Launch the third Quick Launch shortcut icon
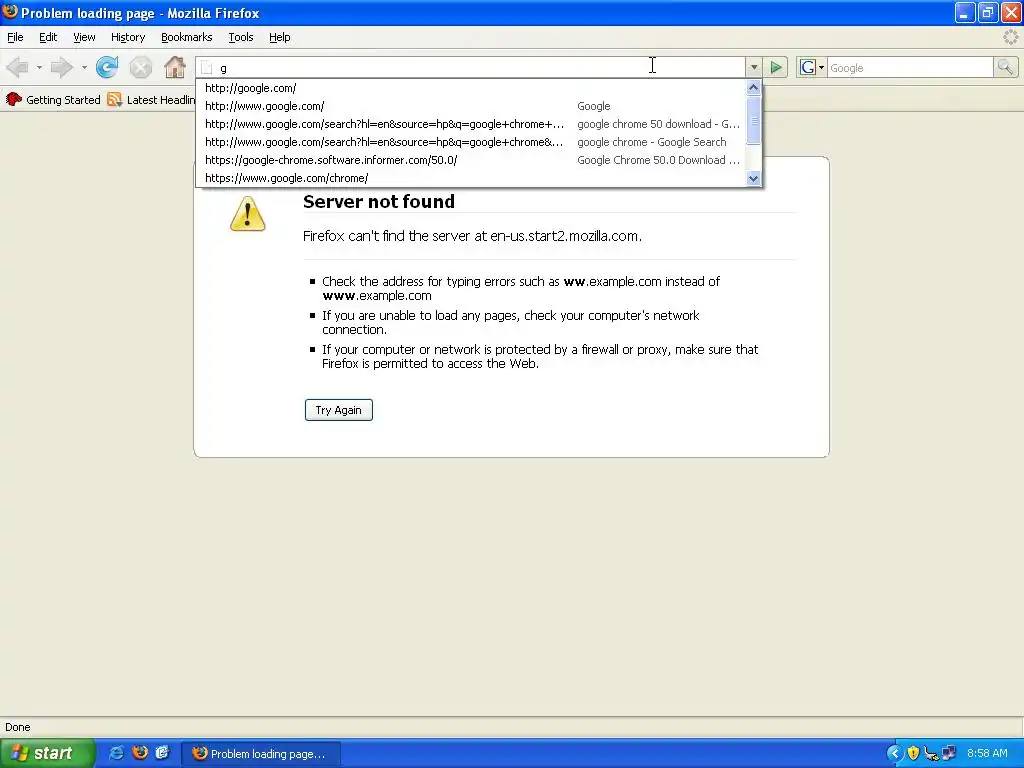Viewport: 1024px width, 768px height. 162,753
